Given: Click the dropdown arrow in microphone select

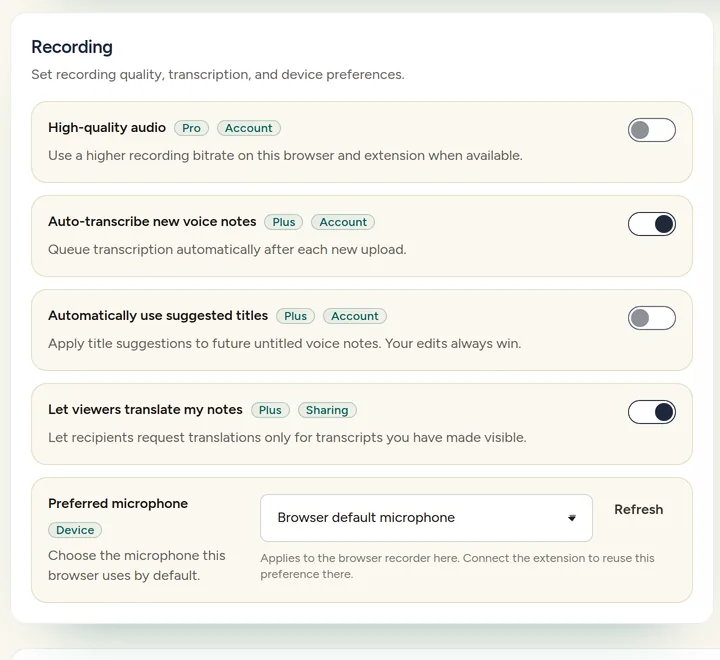Looking at the screenshot, I should (x=572, y=518).
